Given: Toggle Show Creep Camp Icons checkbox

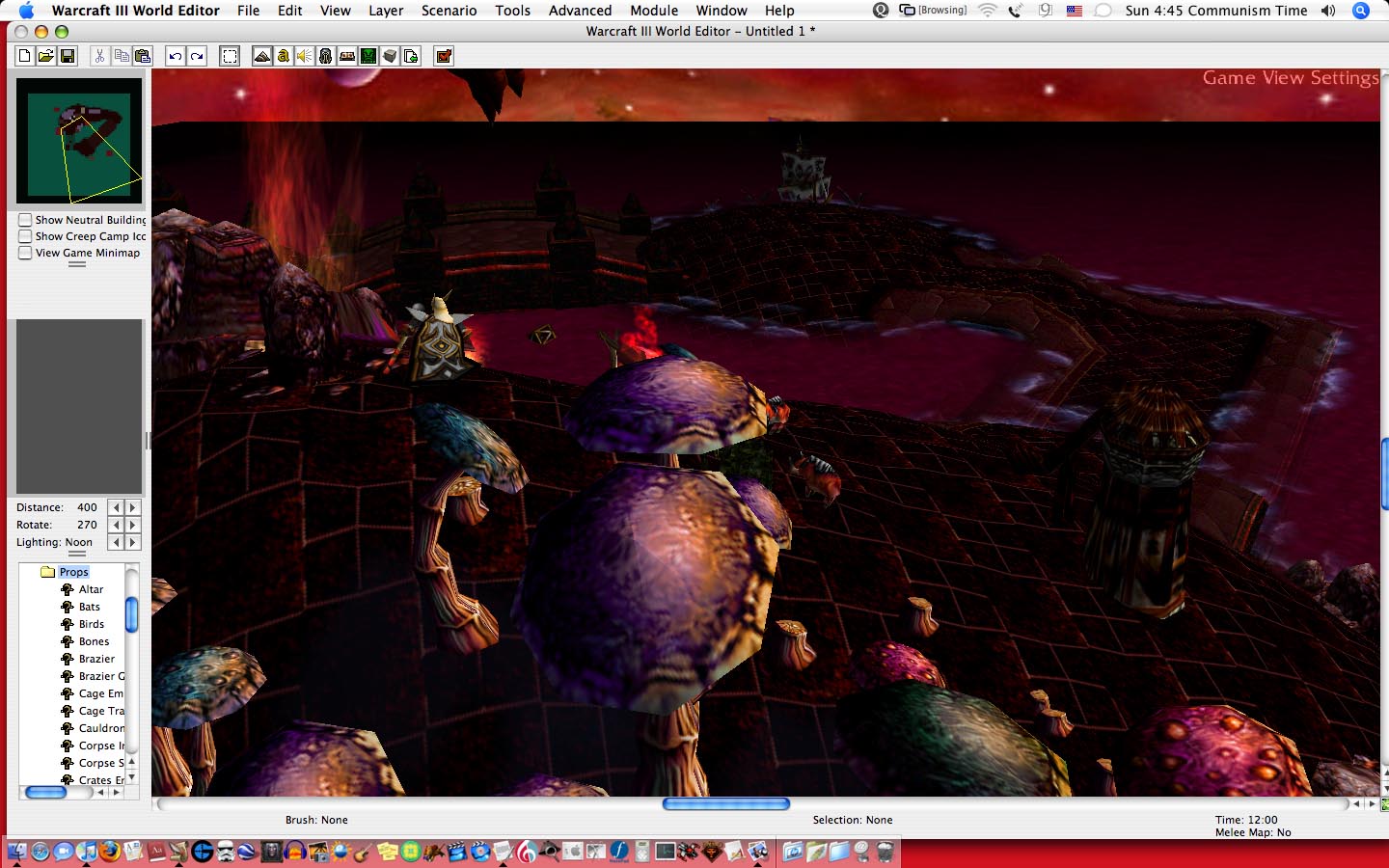Looking at the screenshot, I should [25, 236].
